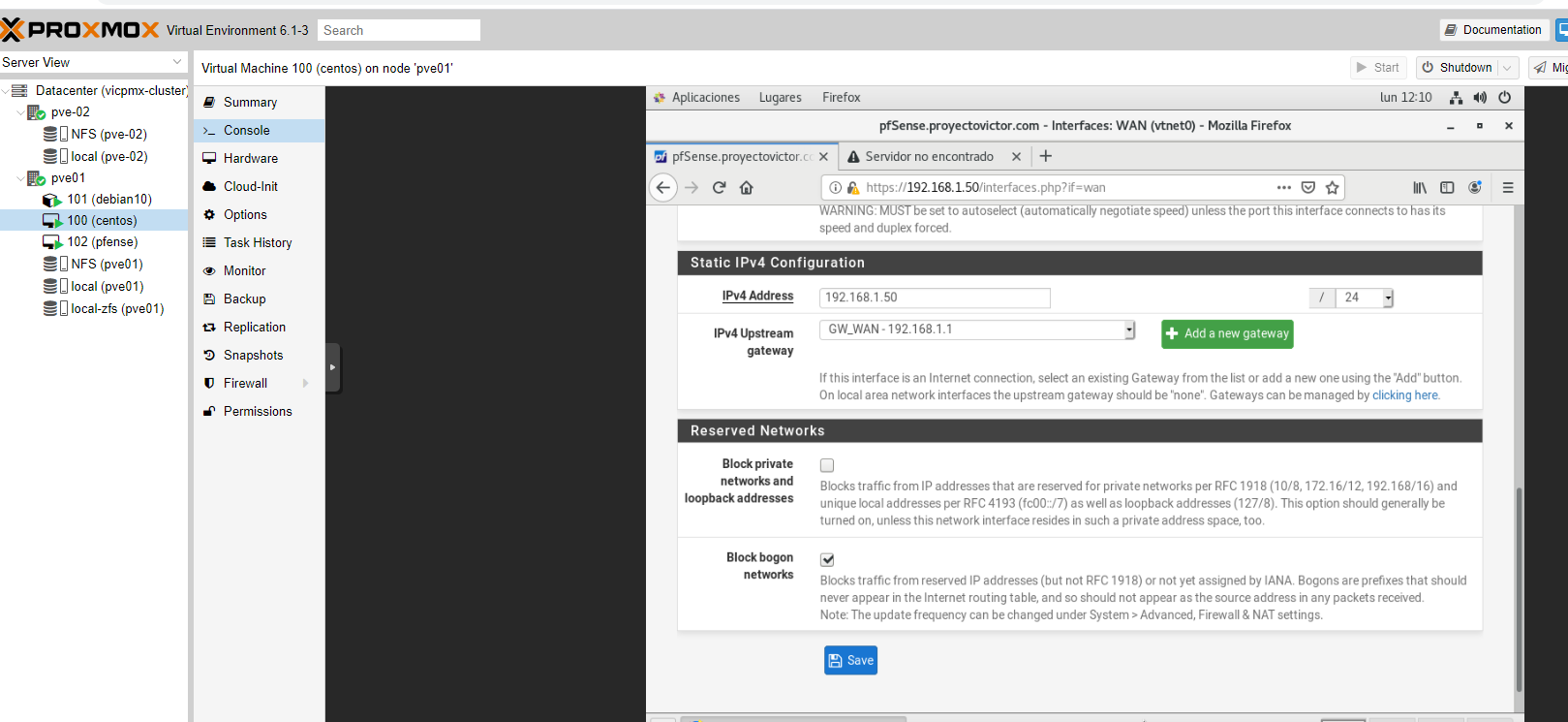Reload the pfSense page in Firefox

tap(719, 188)
